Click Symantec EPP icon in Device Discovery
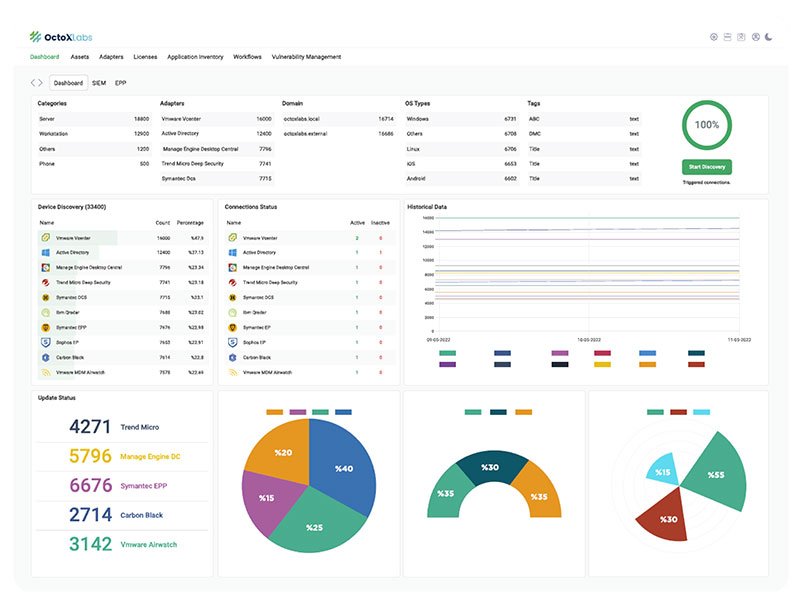Screen dimensions: 800x592 point(45,327)
